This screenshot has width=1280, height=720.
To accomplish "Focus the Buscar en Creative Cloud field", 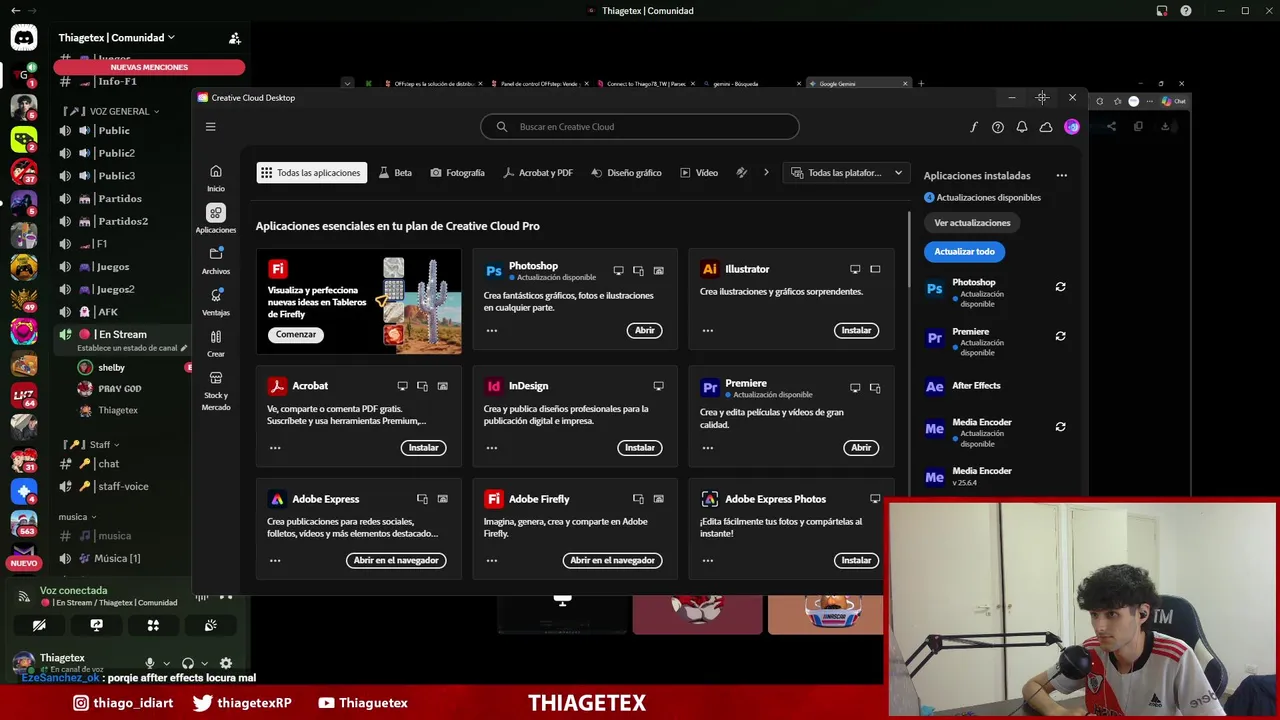I will (x=640, y=127).
